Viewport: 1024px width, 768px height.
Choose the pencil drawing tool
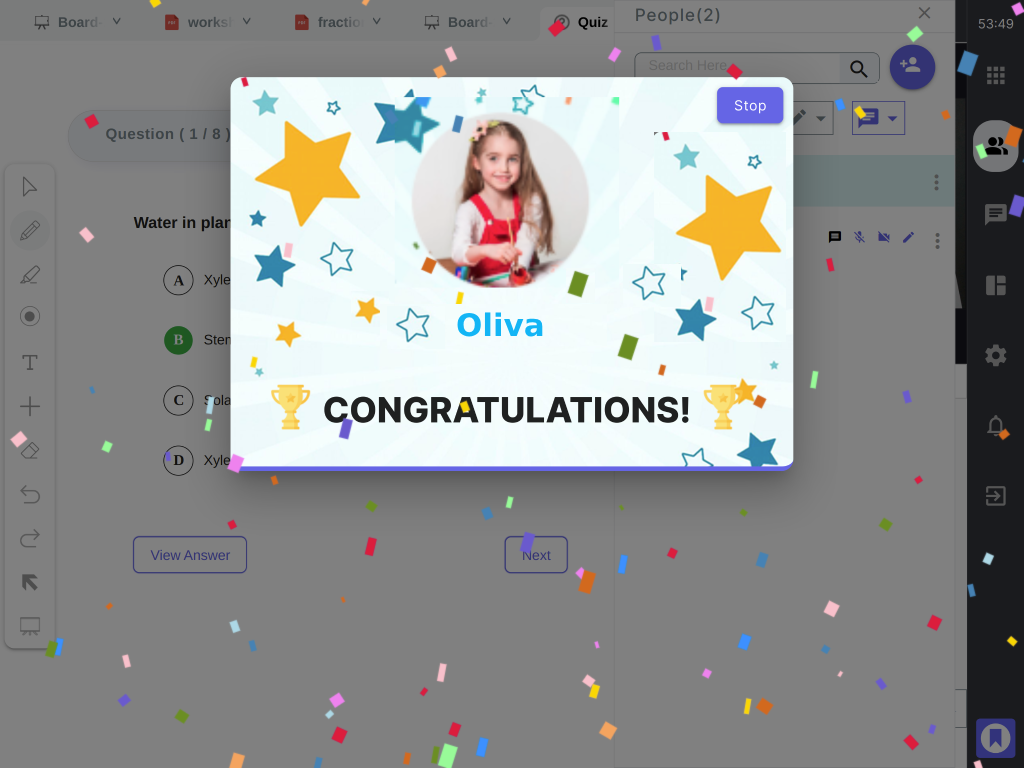coord(29,231)
